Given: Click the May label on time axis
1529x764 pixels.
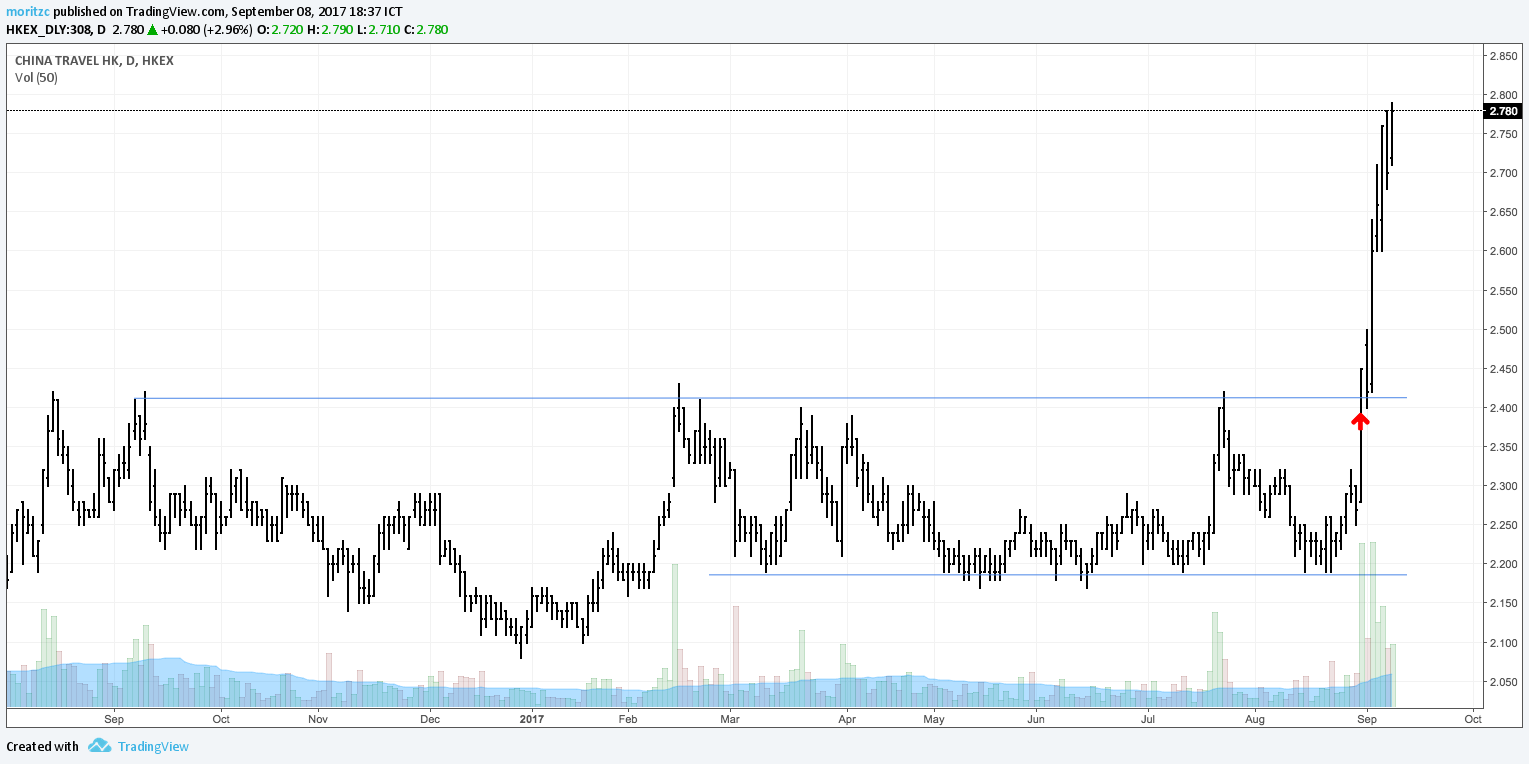Looking at the screenshot, I should tap(934, 718).
